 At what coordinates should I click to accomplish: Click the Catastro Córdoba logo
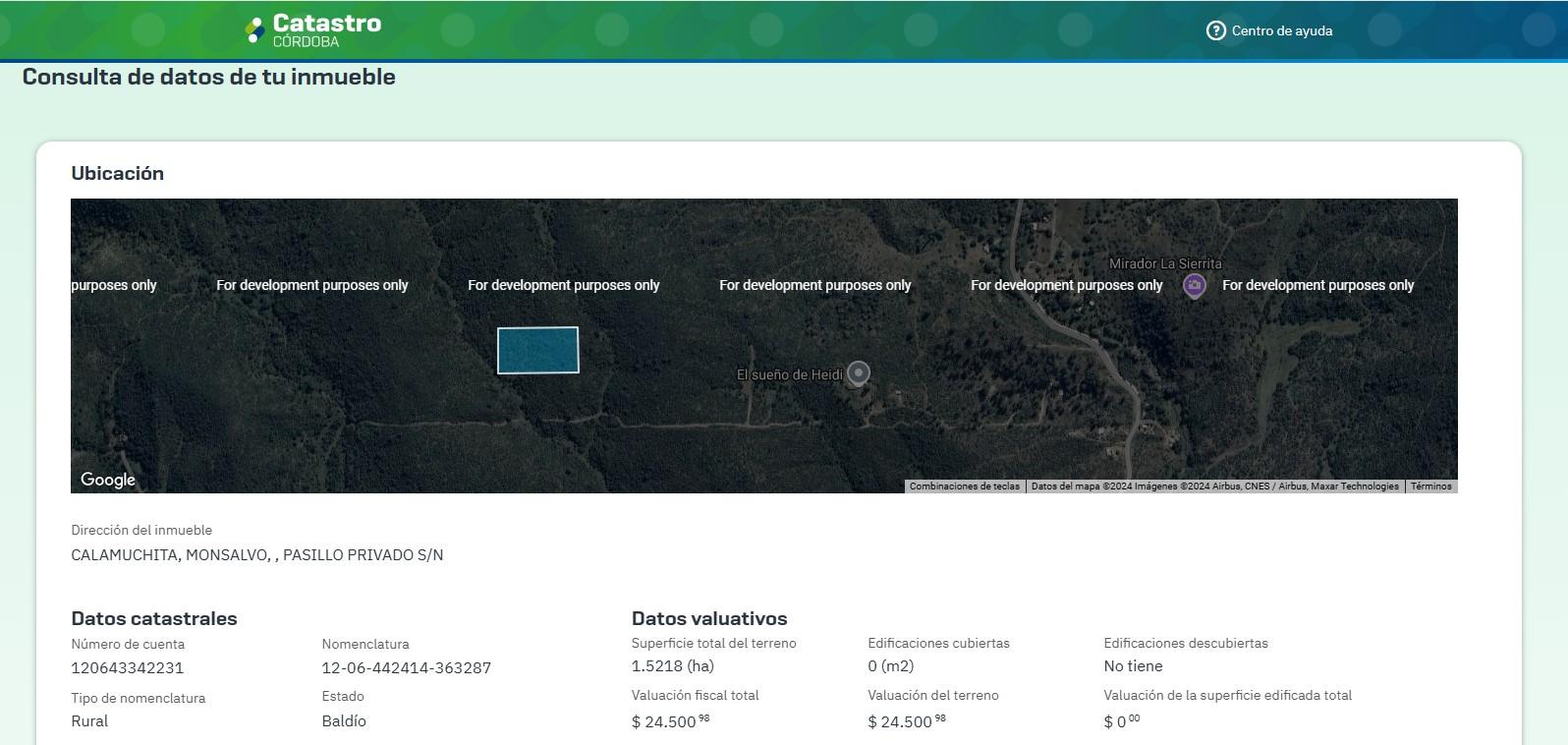point(313,30)
